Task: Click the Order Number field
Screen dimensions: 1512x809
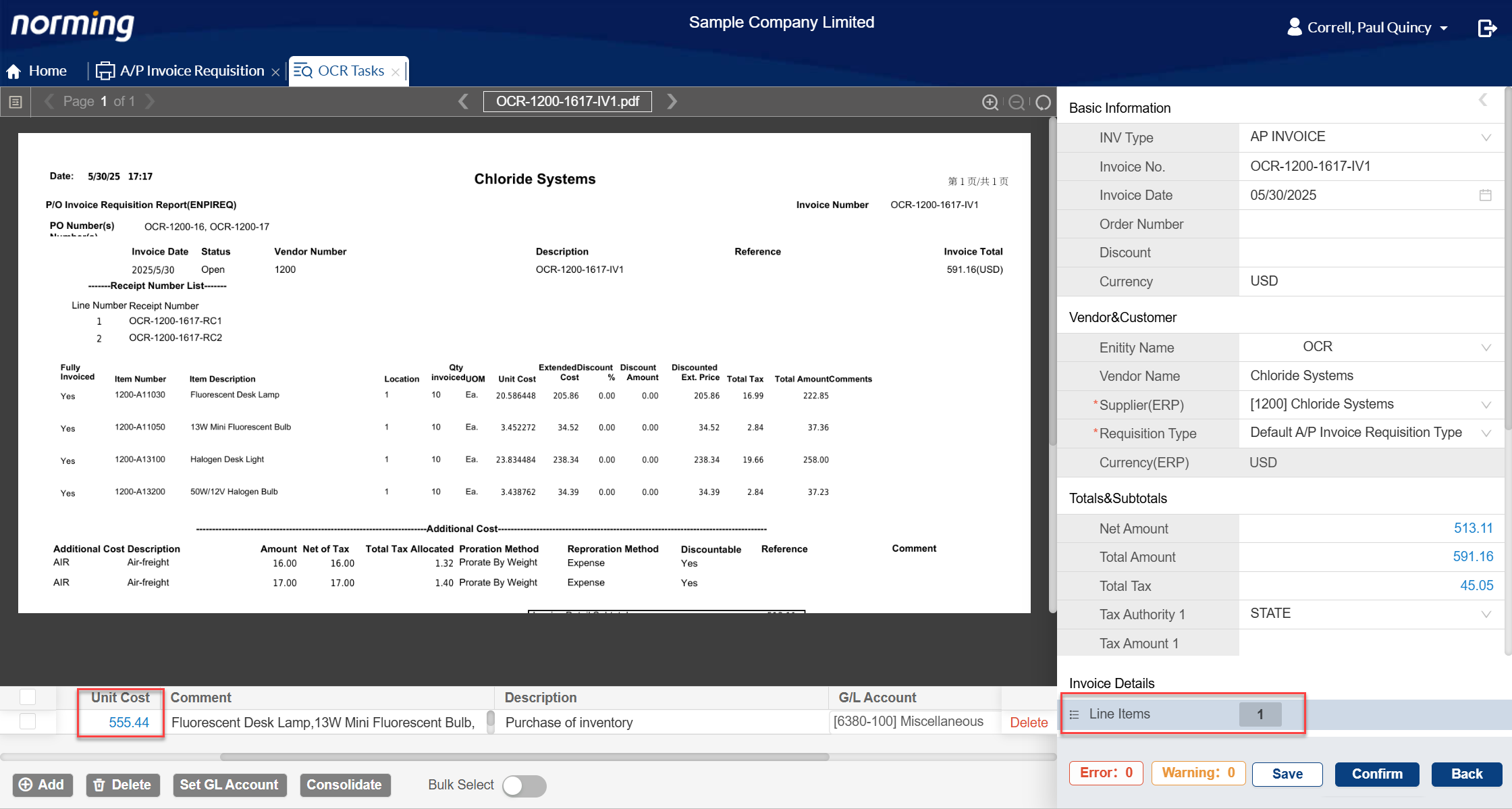Action: 1371,224
